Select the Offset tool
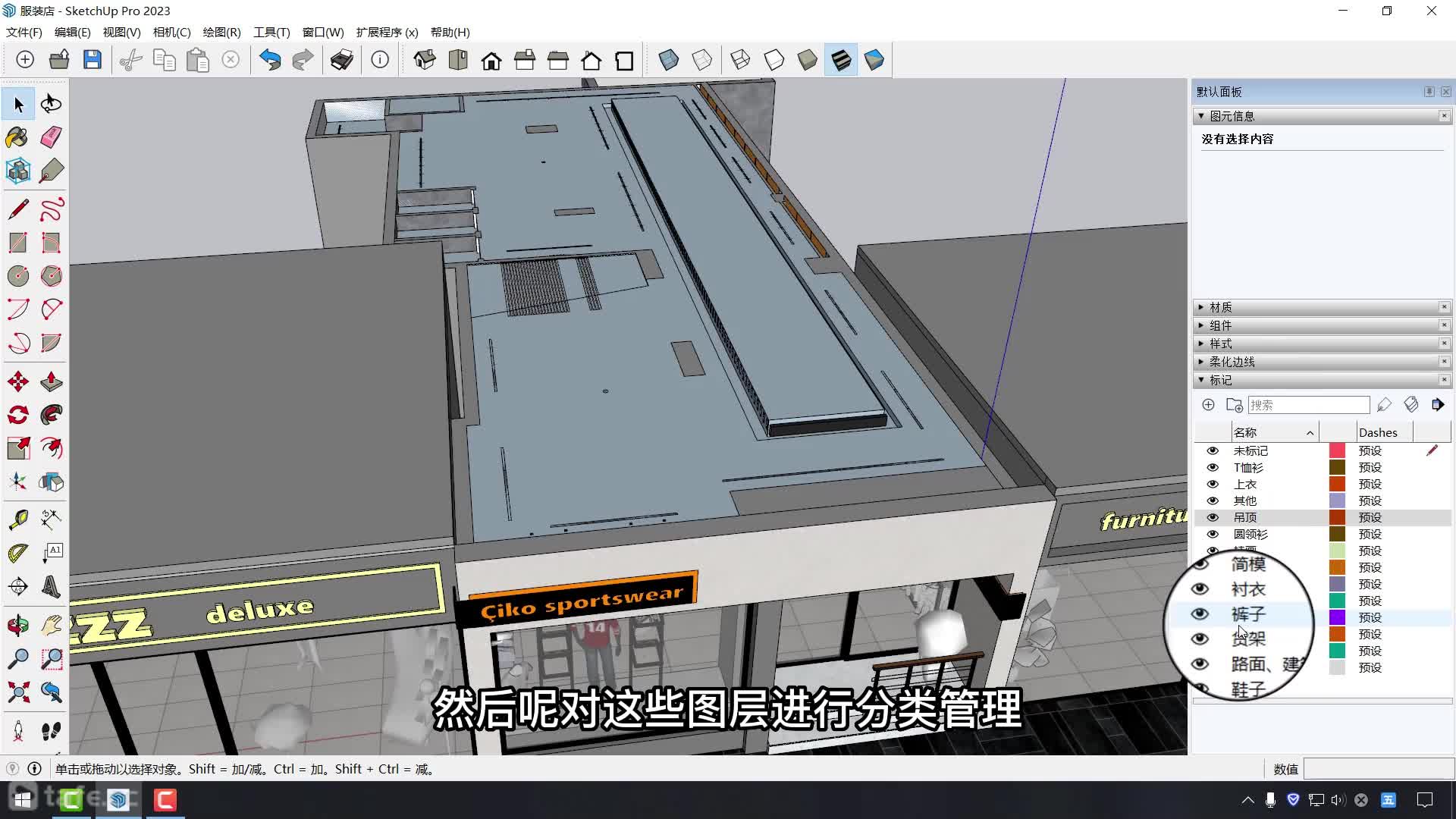 coord(52,448)
